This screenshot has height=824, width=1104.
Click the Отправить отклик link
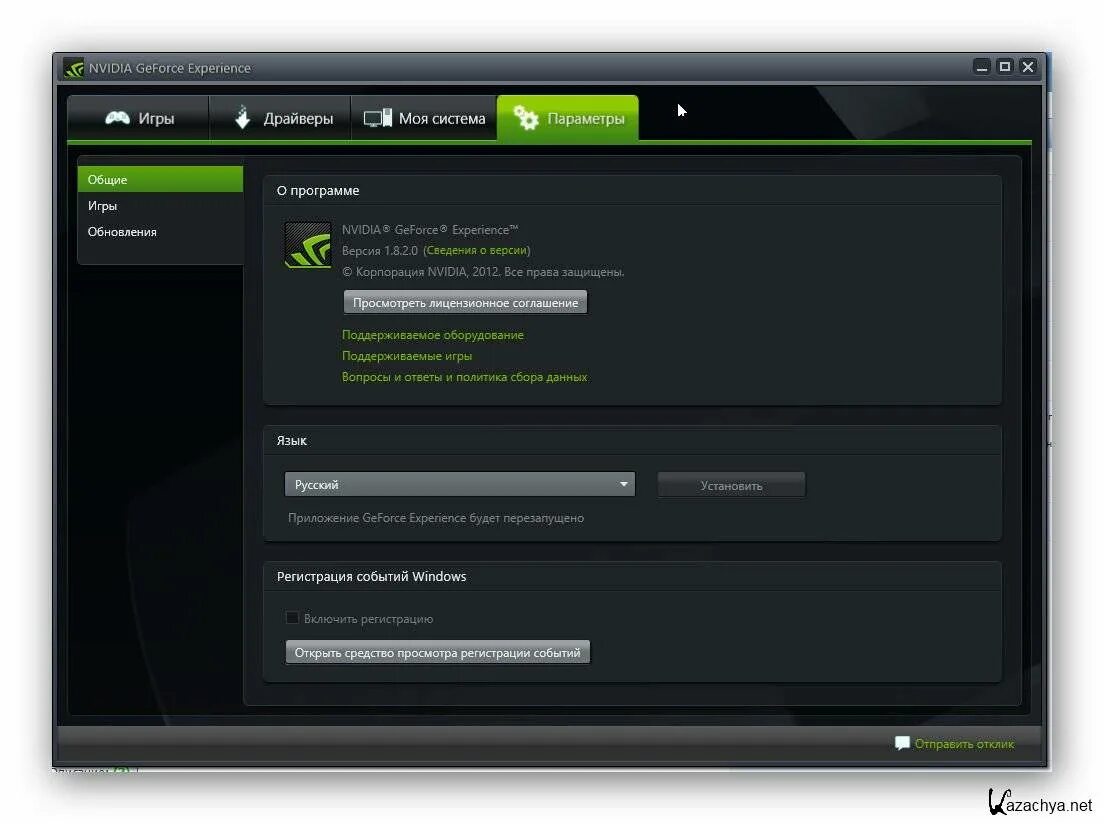[964, 744]
